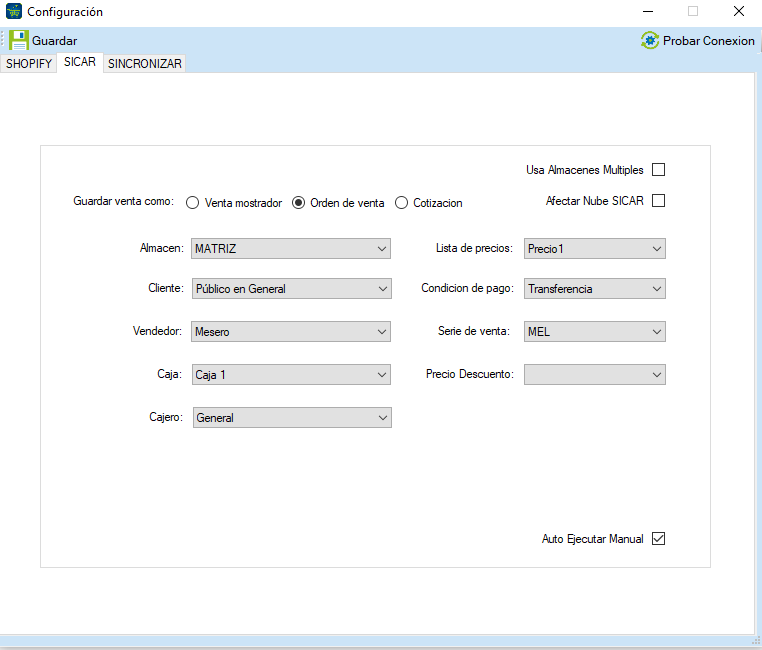Choose the Cotizacion radio option
This screenshot has width=762, height=650.
pyautogui.click(x=401, y=203)
